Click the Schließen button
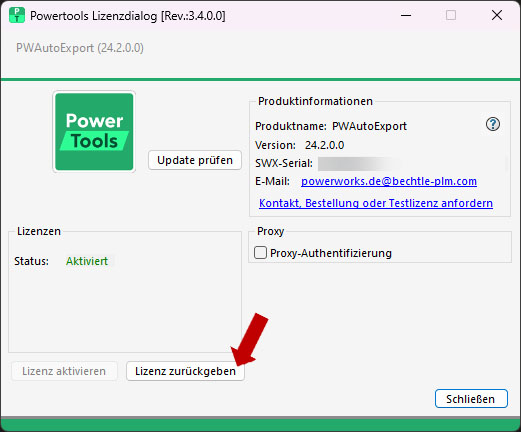This screenshot has width=521, height=432. tap(471, 399)
